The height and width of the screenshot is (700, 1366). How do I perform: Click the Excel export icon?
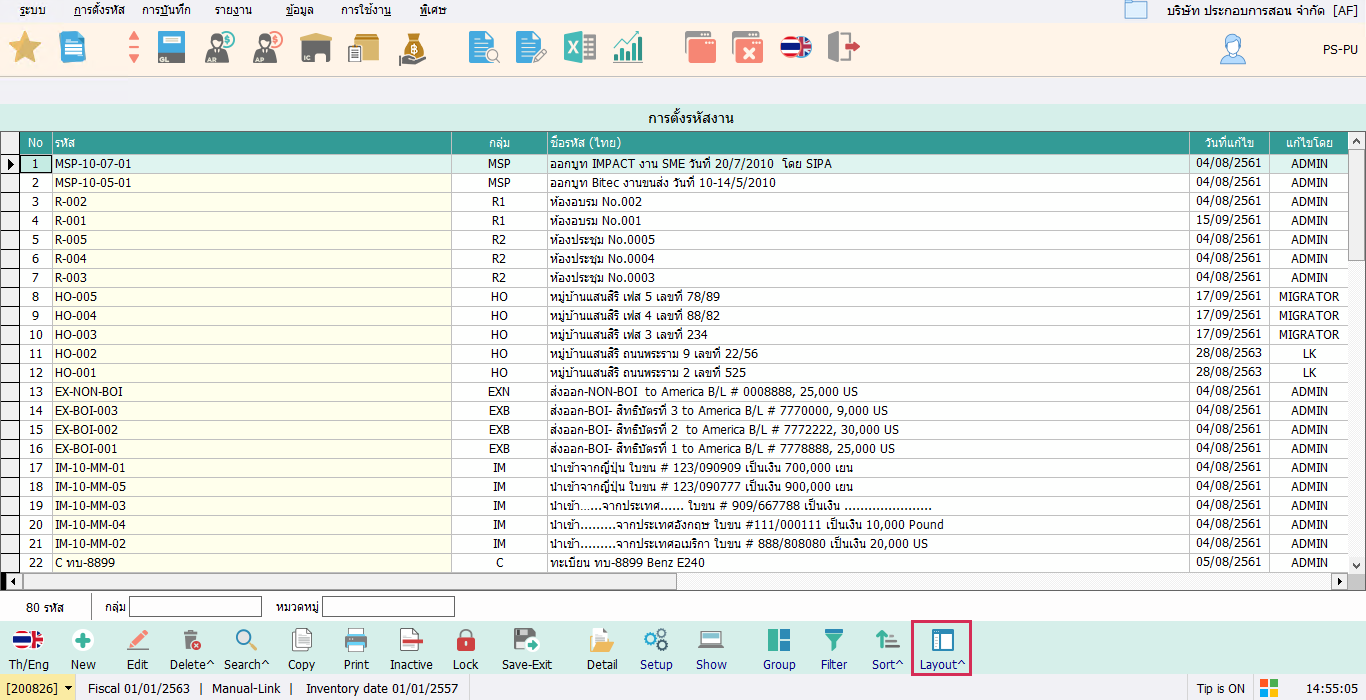(580, 47)
